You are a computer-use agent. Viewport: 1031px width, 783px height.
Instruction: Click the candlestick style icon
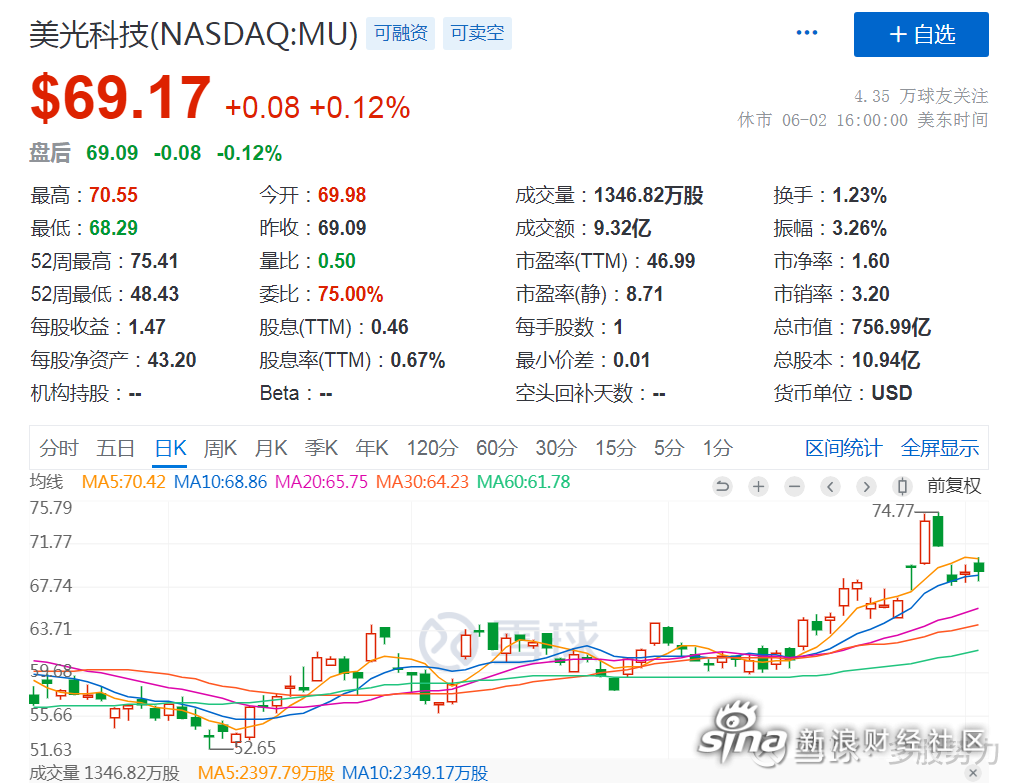coord(903,486)
